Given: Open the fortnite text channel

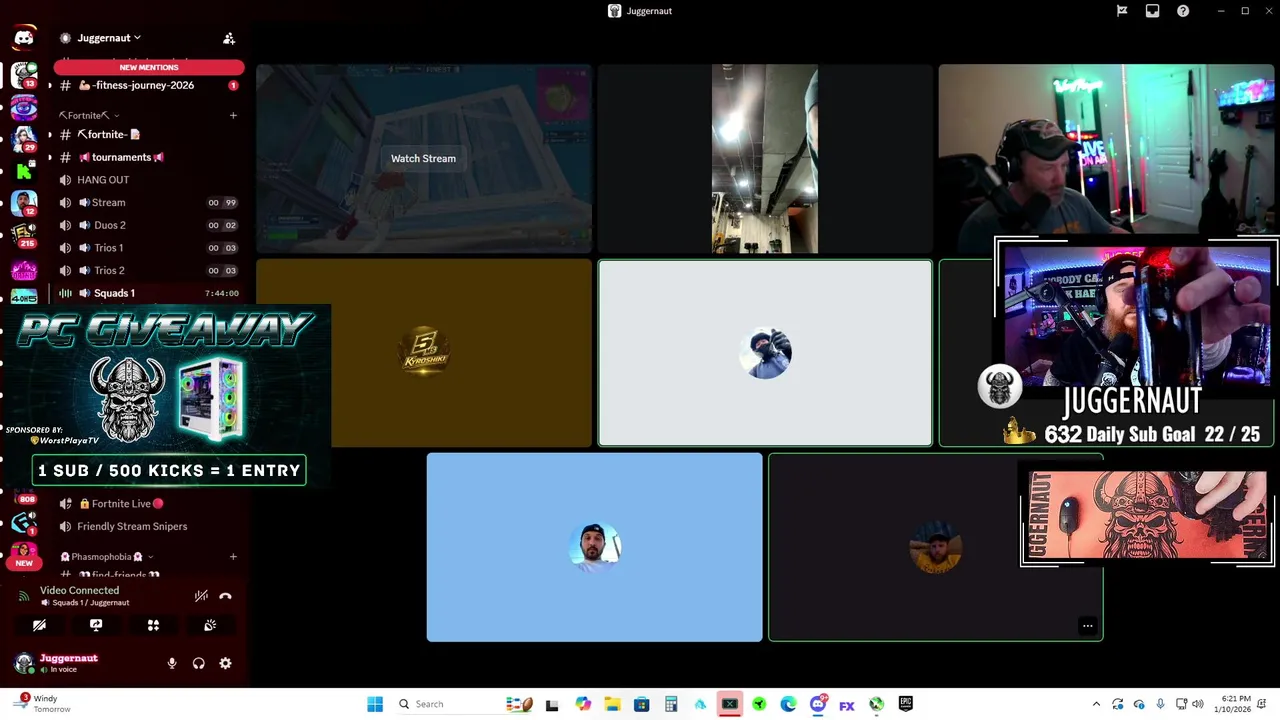Looking at the screenshot, I should [x=149, y=134].
